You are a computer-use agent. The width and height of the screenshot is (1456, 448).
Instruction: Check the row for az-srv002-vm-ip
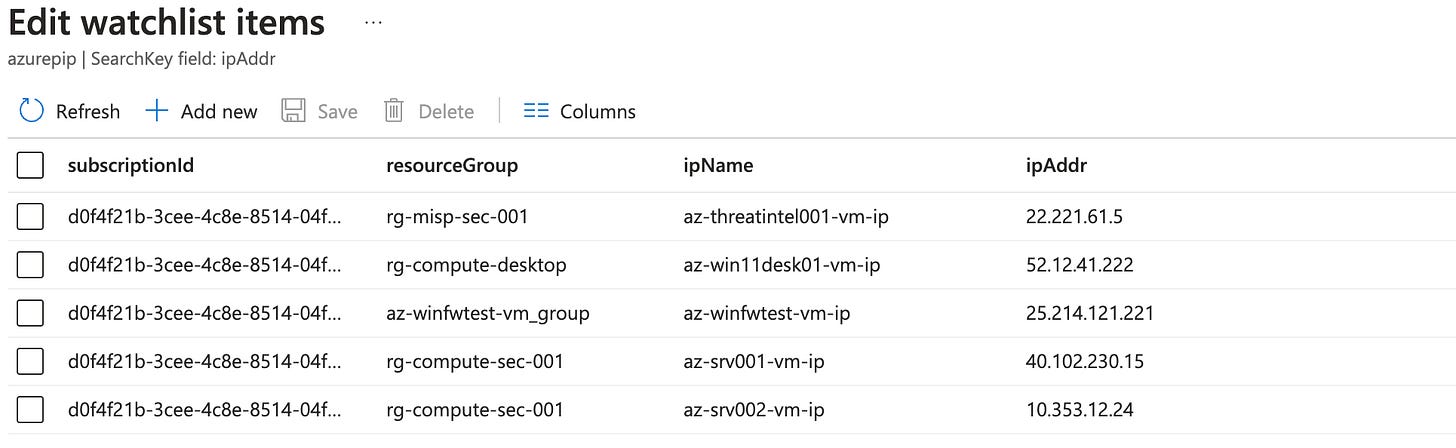[30, 409]
